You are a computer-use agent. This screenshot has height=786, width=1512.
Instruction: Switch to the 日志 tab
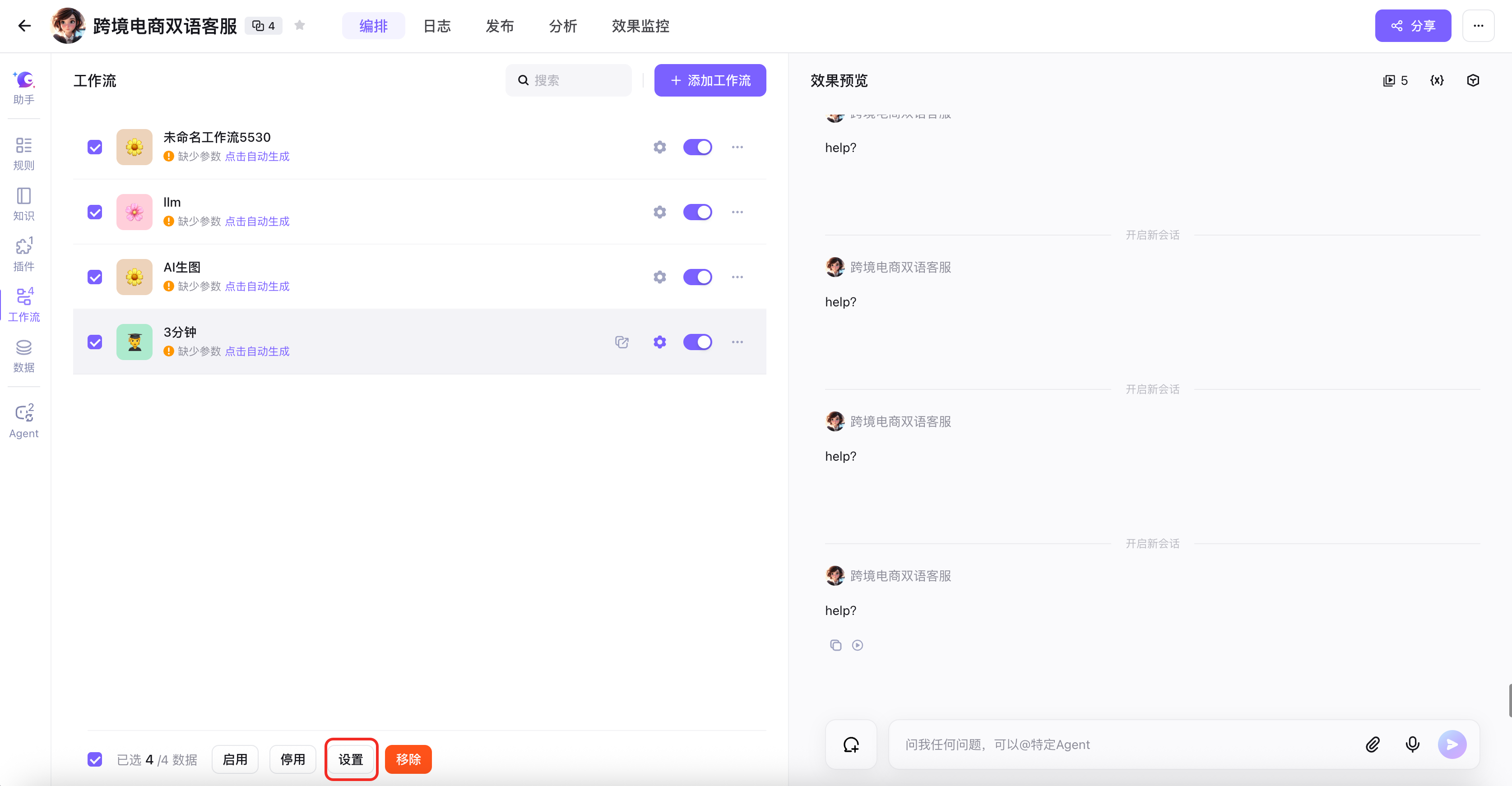click(437, 26)
